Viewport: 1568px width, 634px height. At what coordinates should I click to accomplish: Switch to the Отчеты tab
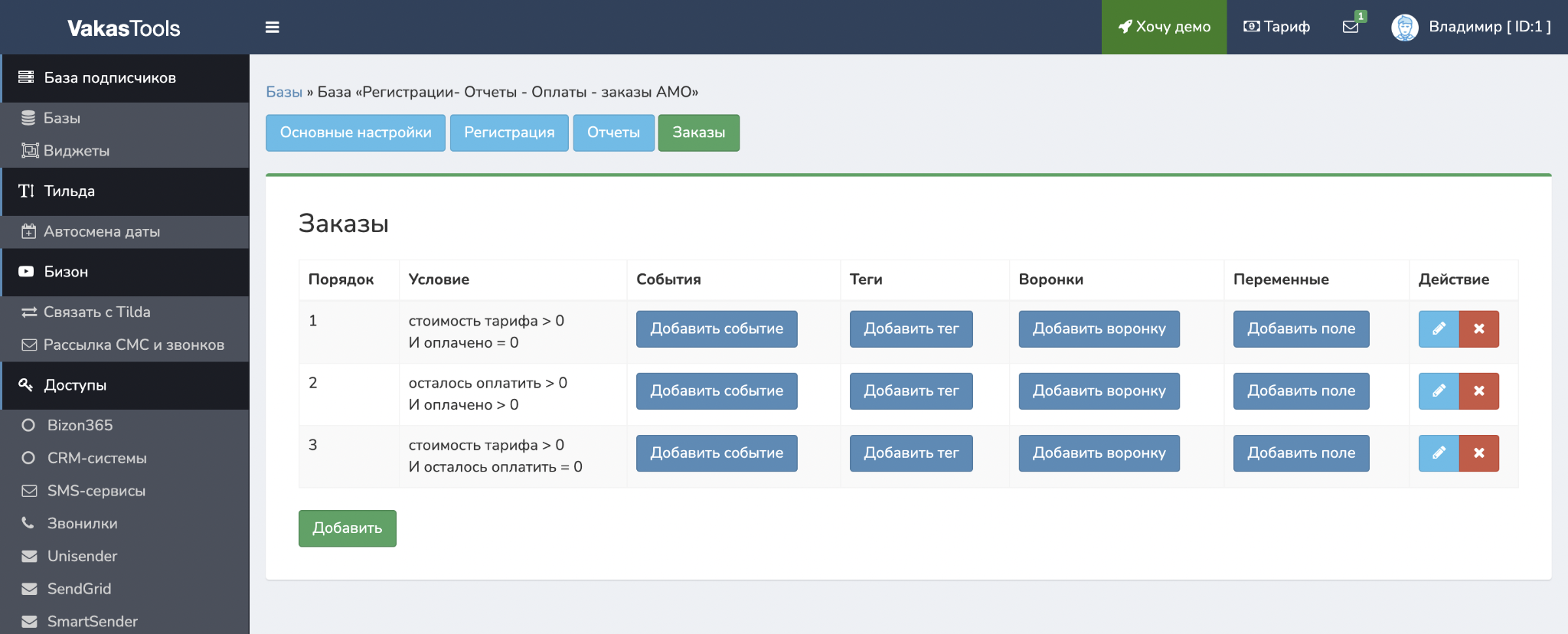(613, 132)
